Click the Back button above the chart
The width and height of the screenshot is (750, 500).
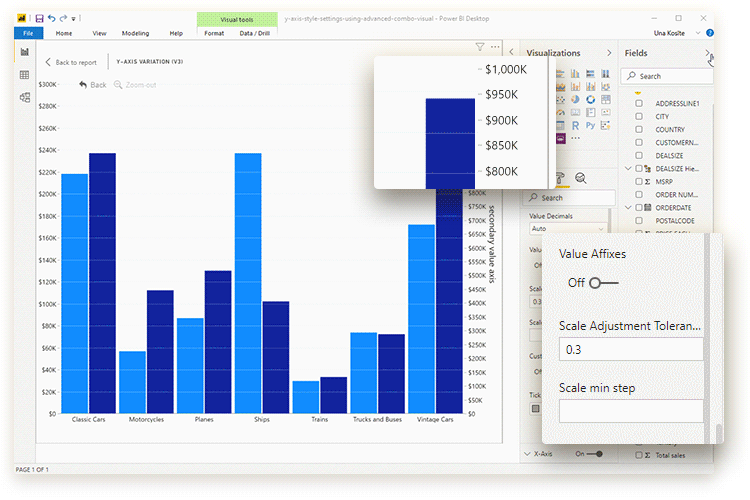tap(93, 85)
